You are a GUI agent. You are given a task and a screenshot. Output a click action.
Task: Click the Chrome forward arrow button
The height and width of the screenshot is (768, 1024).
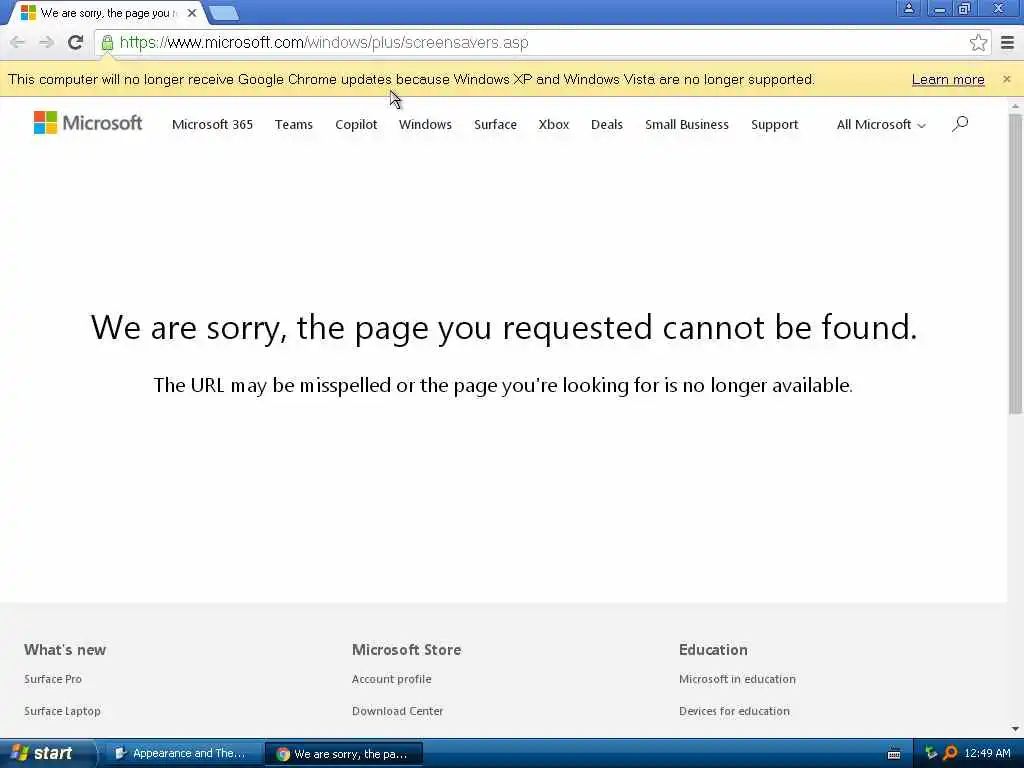coord(46,42)
